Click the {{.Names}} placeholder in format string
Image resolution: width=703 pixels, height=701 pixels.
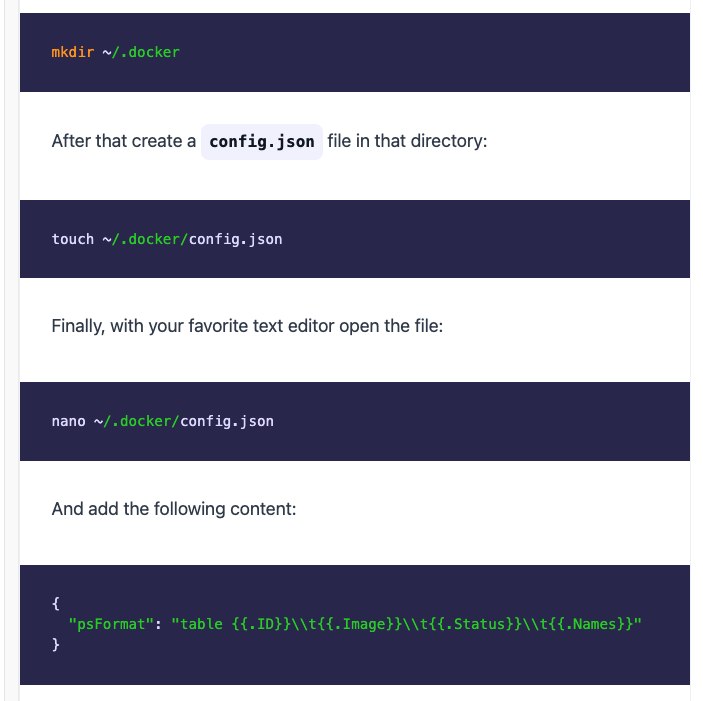click(x=567, y=624)
